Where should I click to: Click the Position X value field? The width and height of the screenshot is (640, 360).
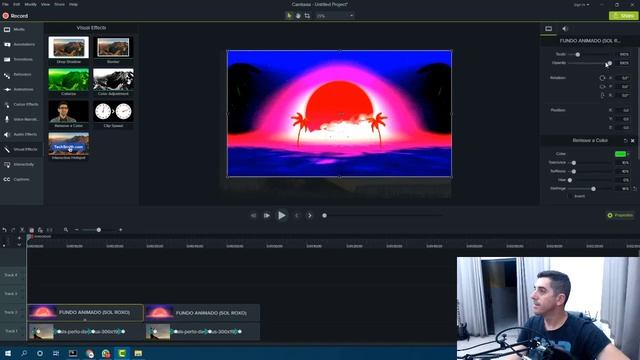(x=624, y=110)
